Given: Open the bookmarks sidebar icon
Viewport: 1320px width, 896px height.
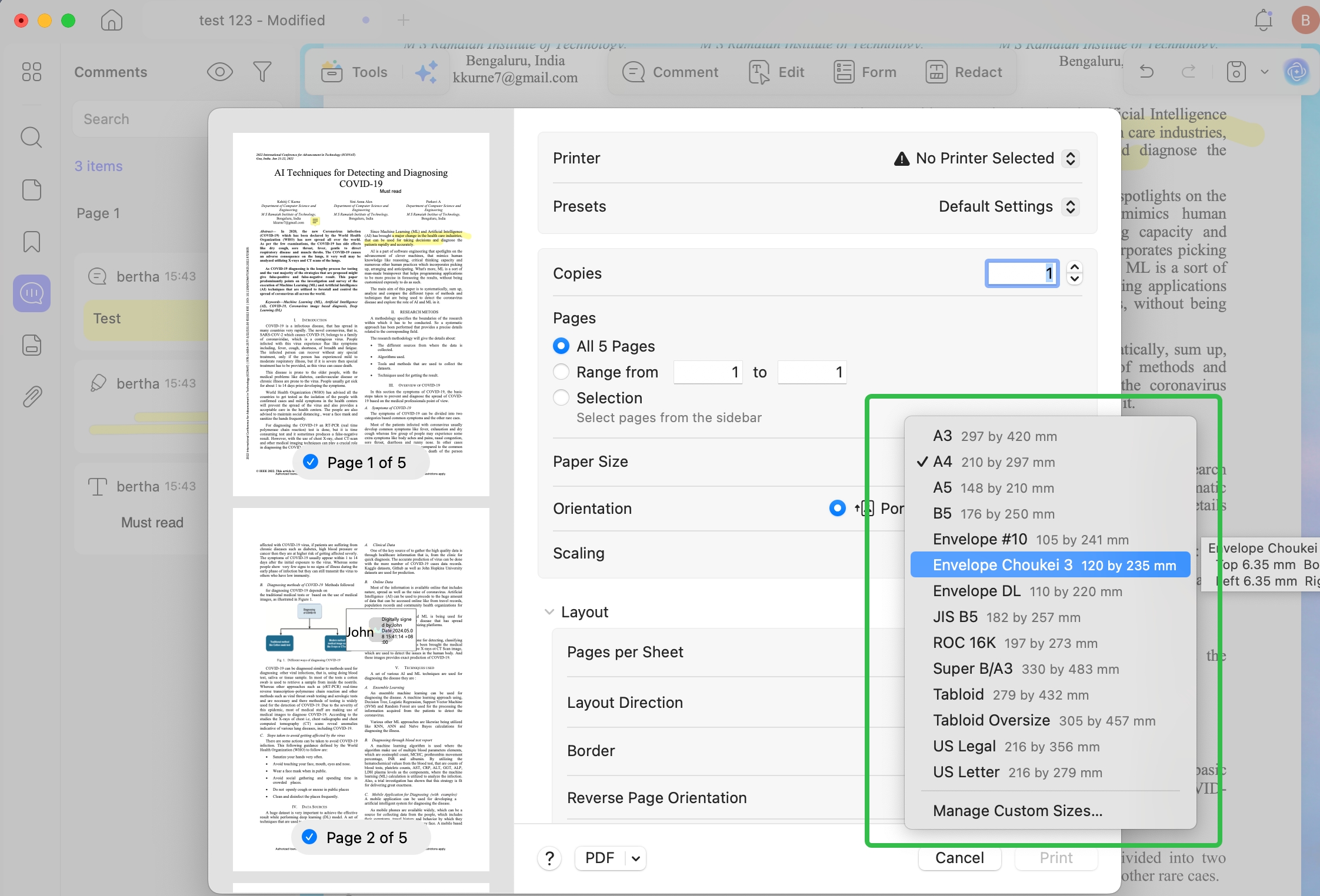Looking at the screenshot, I should pyautogui.click(x=32, y=242).
